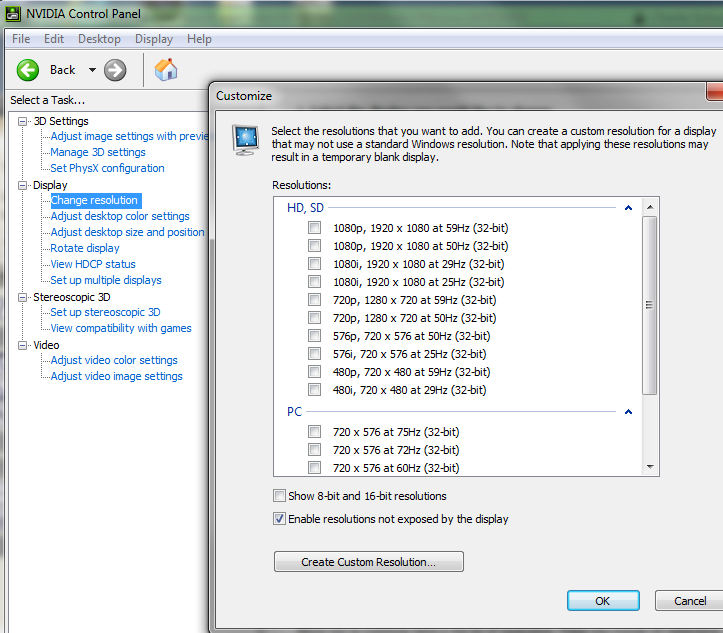The image size is (723, 633).
Task: Open Adjust desktop size and position
Action: click(127, 232)
